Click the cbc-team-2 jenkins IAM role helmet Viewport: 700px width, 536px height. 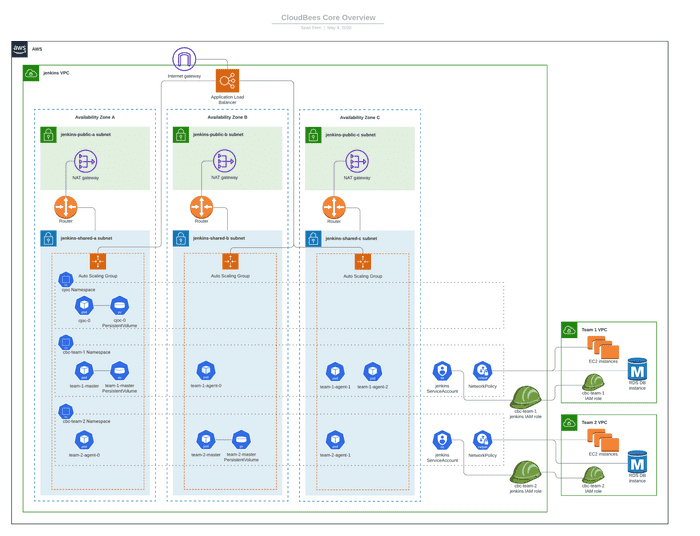point(525,472)
